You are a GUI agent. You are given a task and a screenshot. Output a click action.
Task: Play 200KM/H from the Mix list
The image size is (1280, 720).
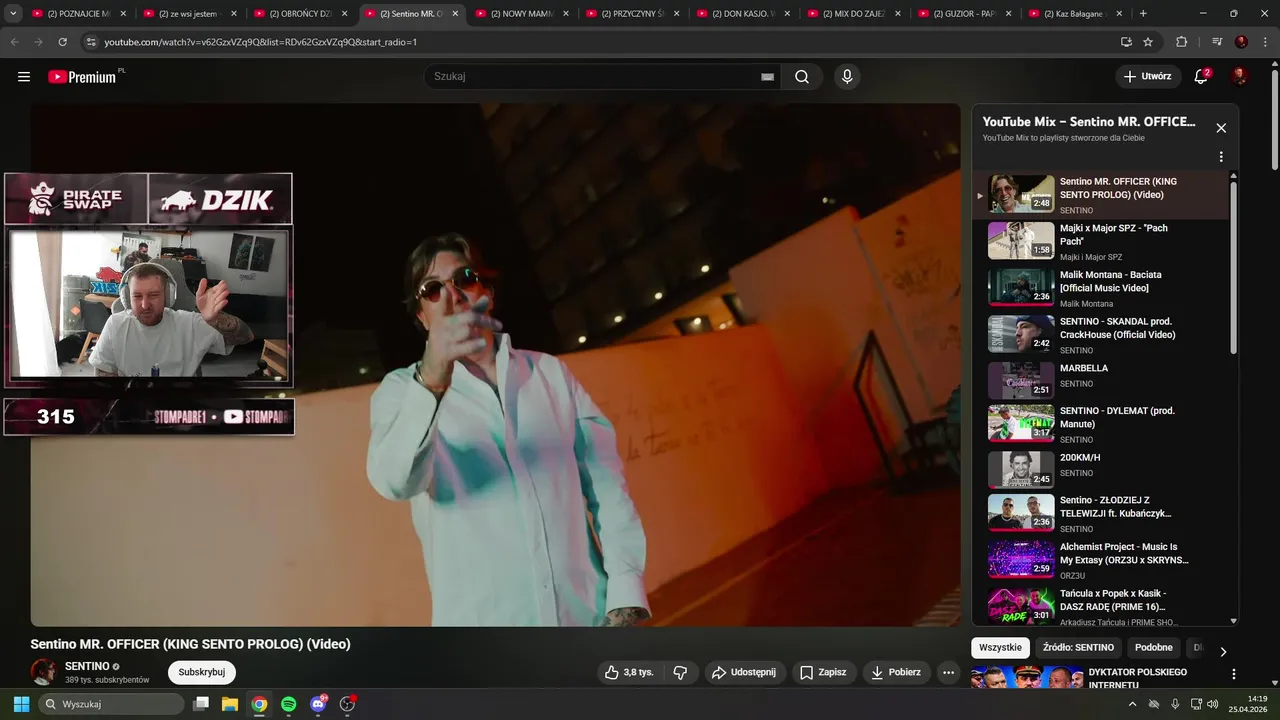tap(1100, 470)
